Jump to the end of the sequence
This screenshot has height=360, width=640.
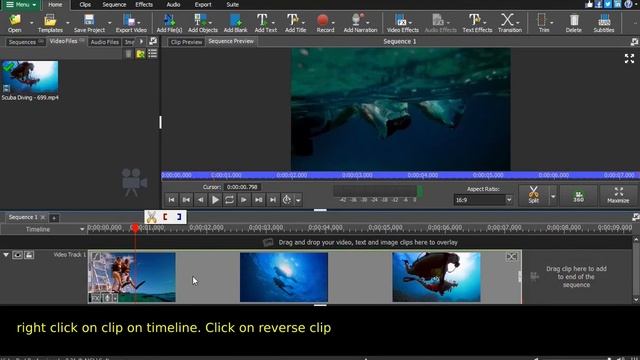point(273,200)
